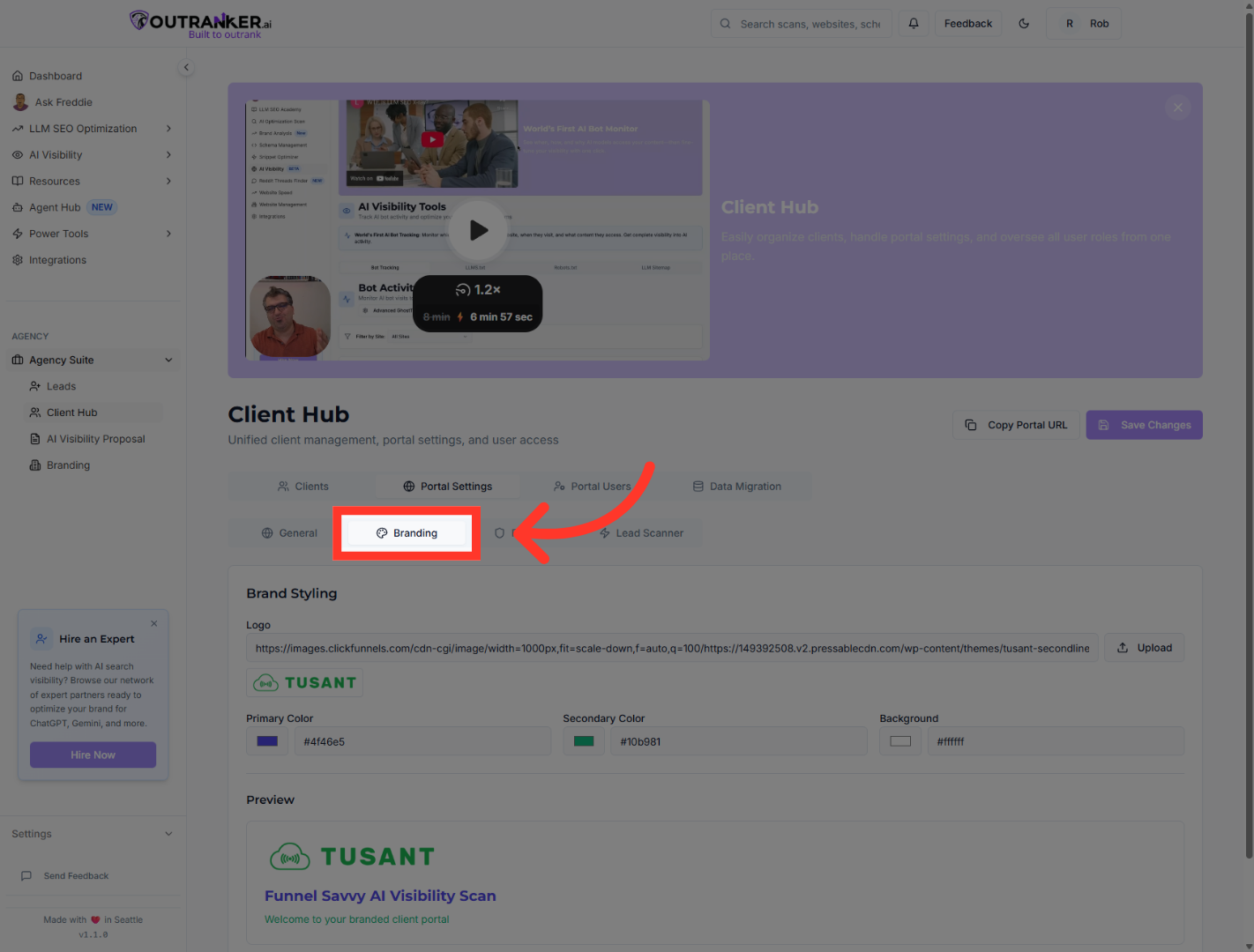The height and width of the screenshot is (952, 1254).
Task: Click the Primary Color hex field #4f46e5
Action: [x=422, y=741]
